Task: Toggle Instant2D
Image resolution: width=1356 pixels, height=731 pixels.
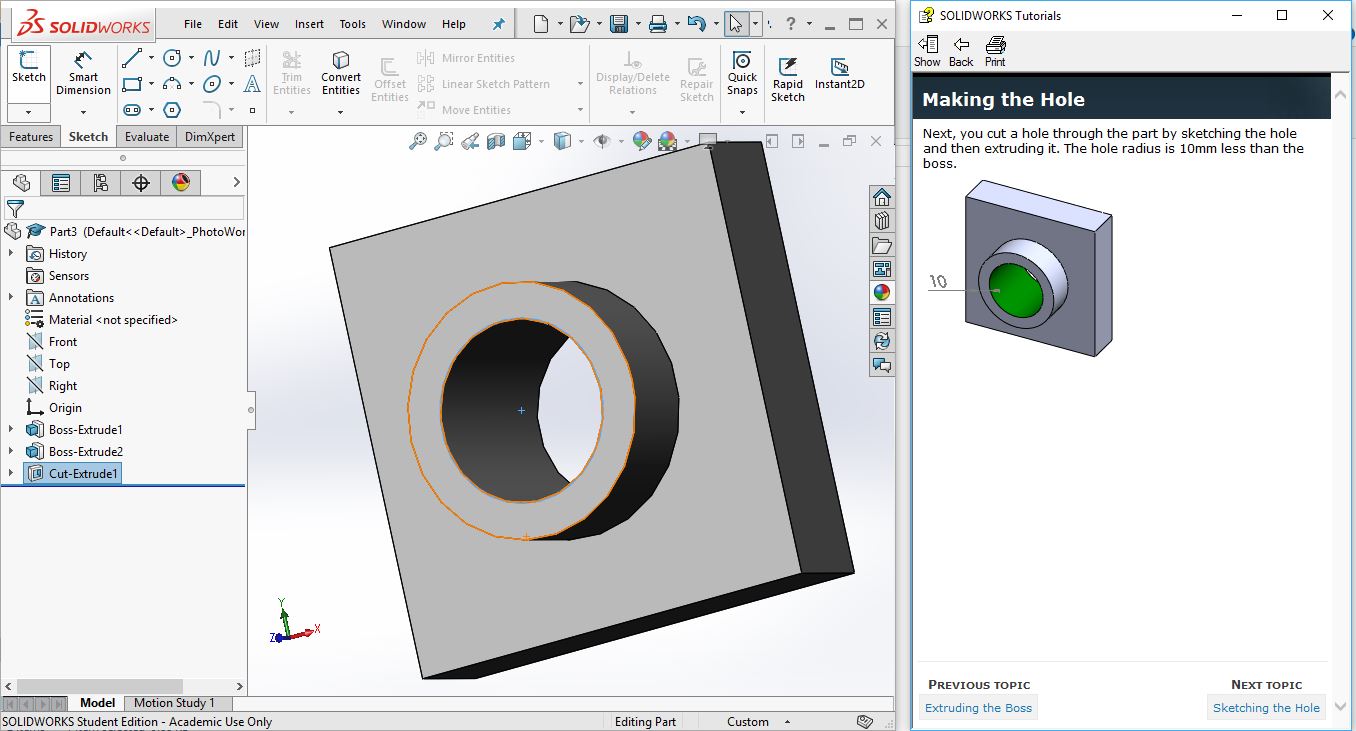Action: point(840,74)
